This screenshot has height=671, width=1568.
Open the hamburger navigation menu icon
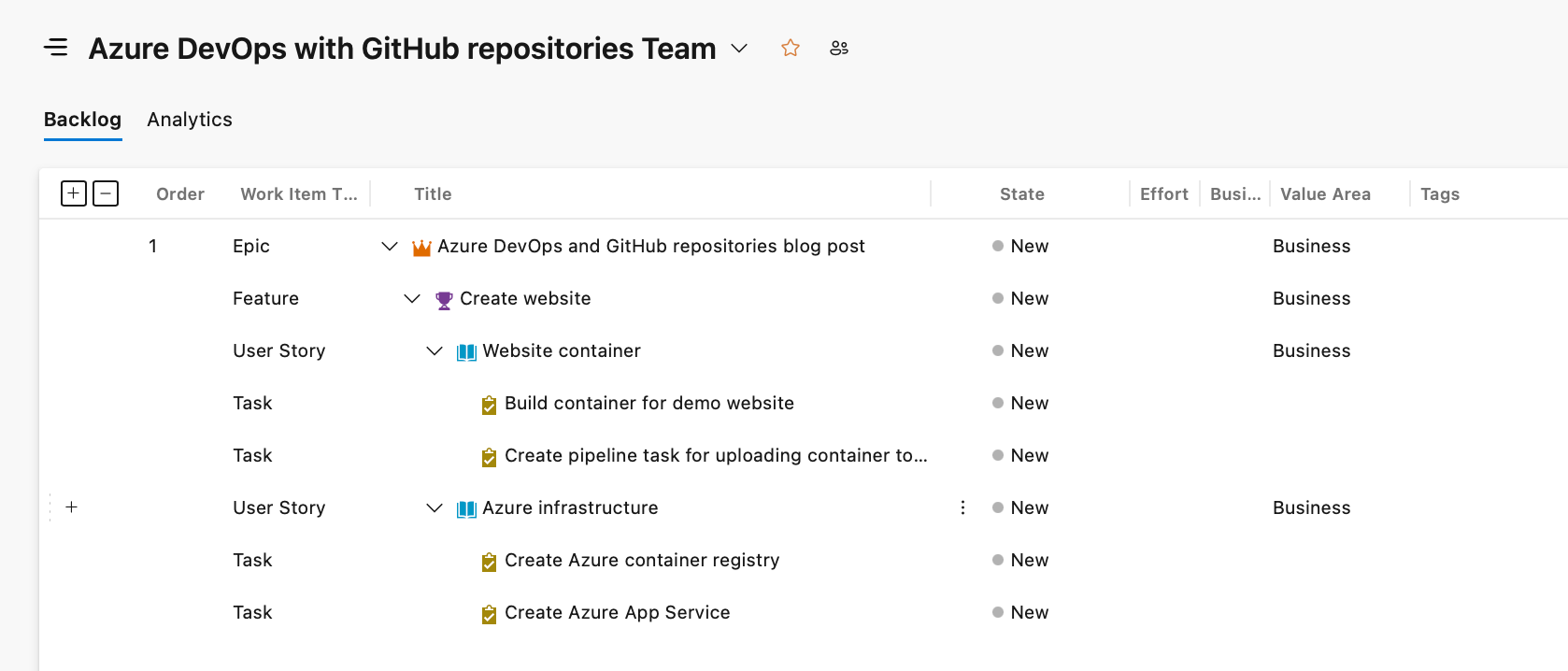[x=56, y=48]
